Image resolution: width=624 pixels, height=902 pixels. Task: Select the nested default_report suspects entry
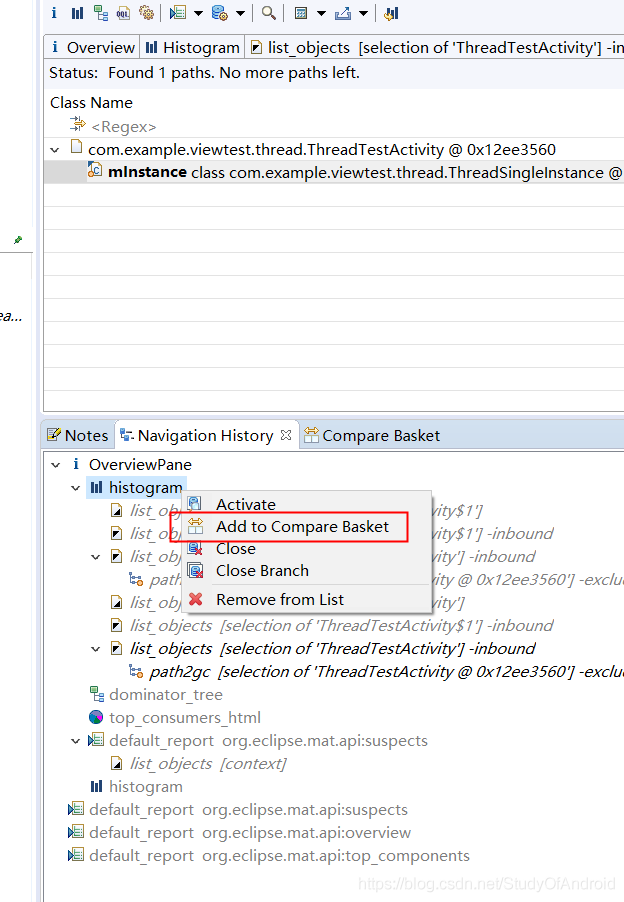[268, 740]
